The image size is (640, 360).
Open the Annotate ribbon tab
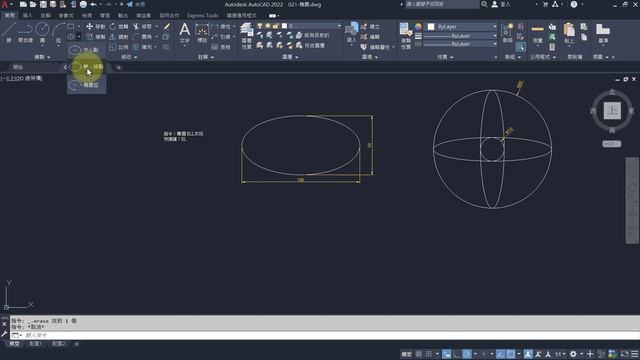[46, 16]
